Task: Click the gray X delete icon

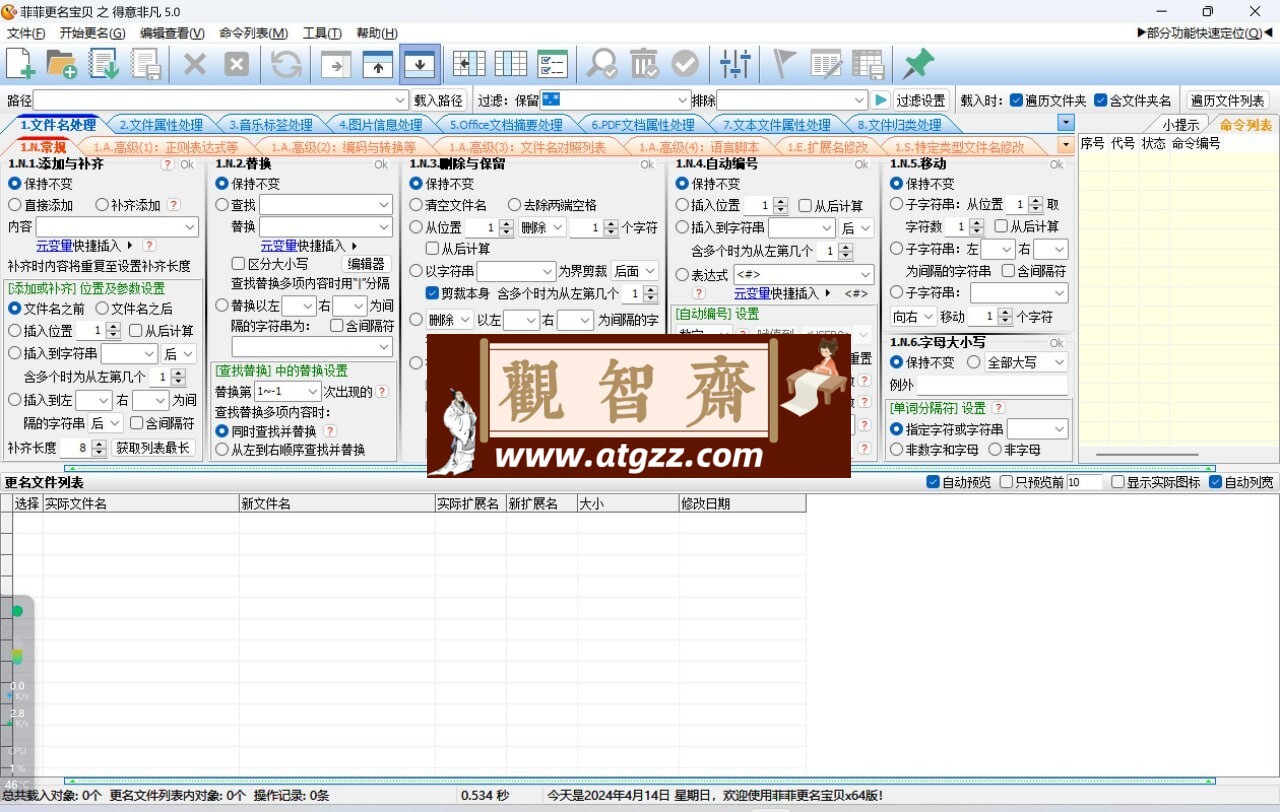Action: (195, 65)
